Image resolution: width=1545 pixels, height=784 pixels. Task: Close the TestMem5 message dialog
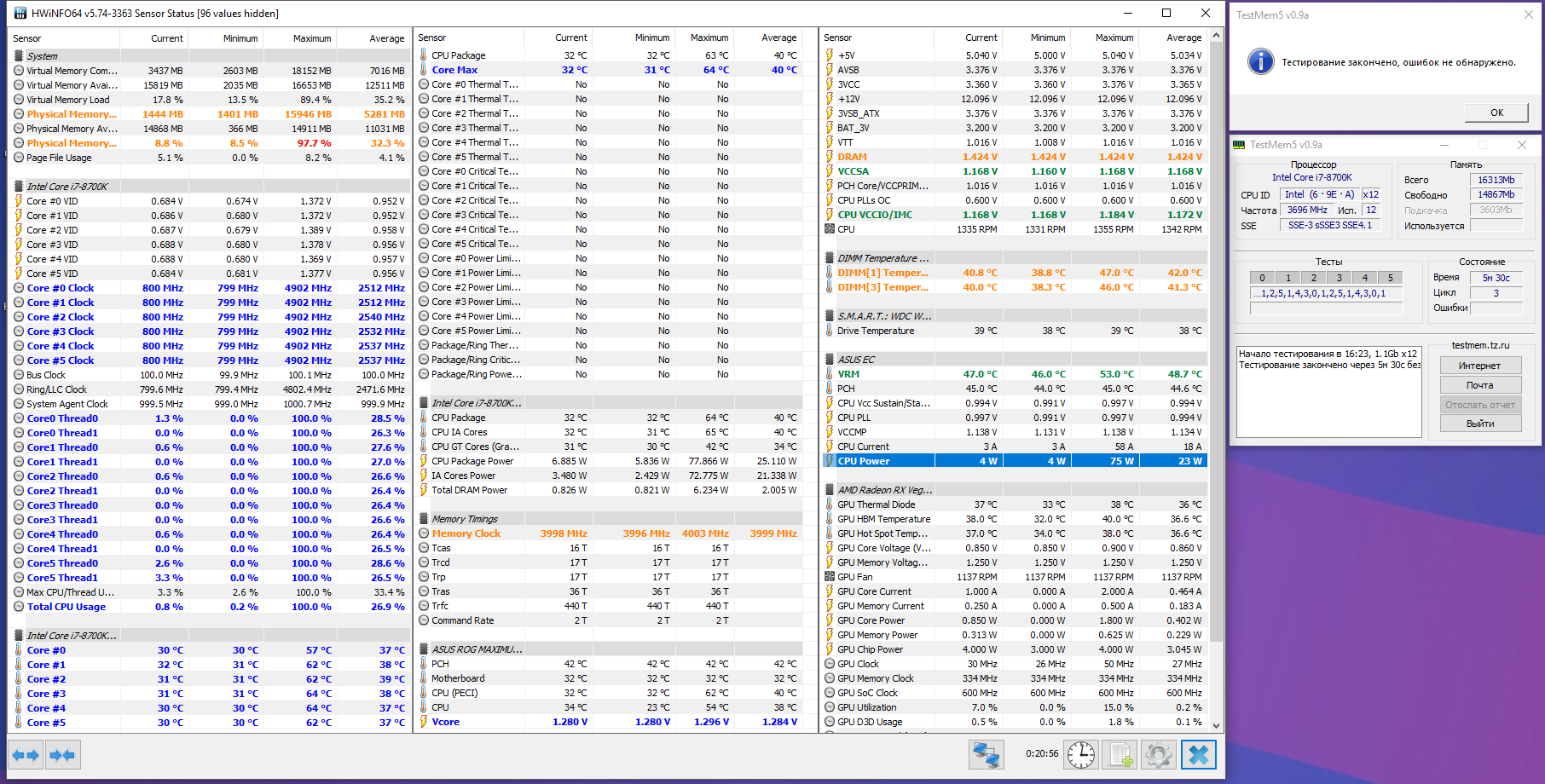pyautogui.click(x=1528, y=14)
